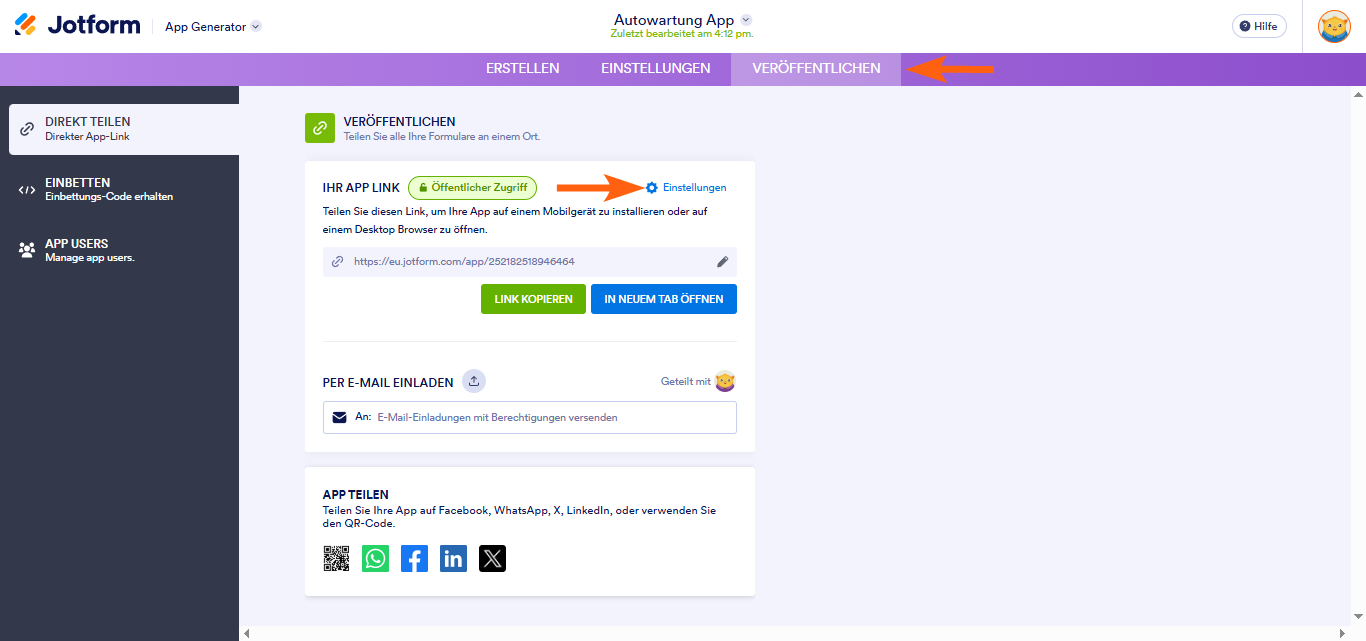Open the QR code share icon

point(336,558)
